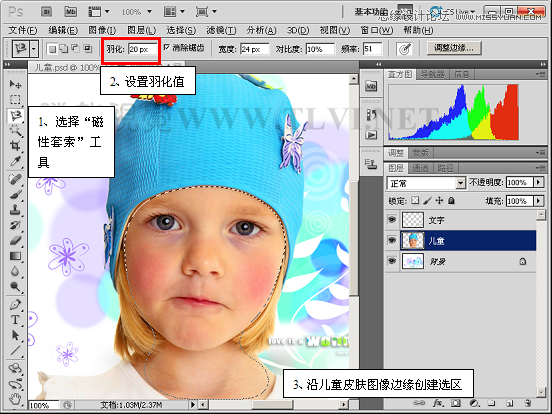
Task: Toggle the 消除锯齿 anti-alias checkbox
Action: click(167, 47)
